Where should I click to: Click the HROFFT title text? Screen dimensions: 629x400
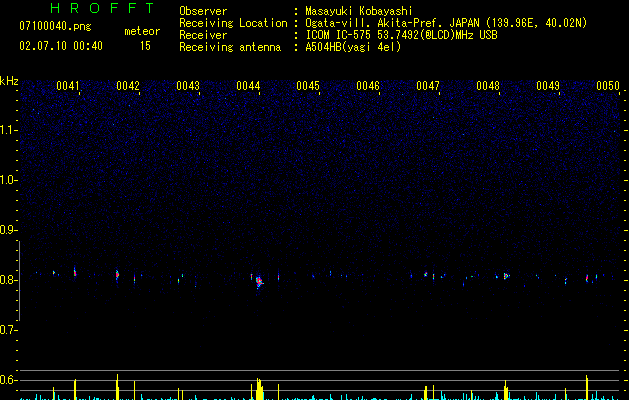coord(103,8)
